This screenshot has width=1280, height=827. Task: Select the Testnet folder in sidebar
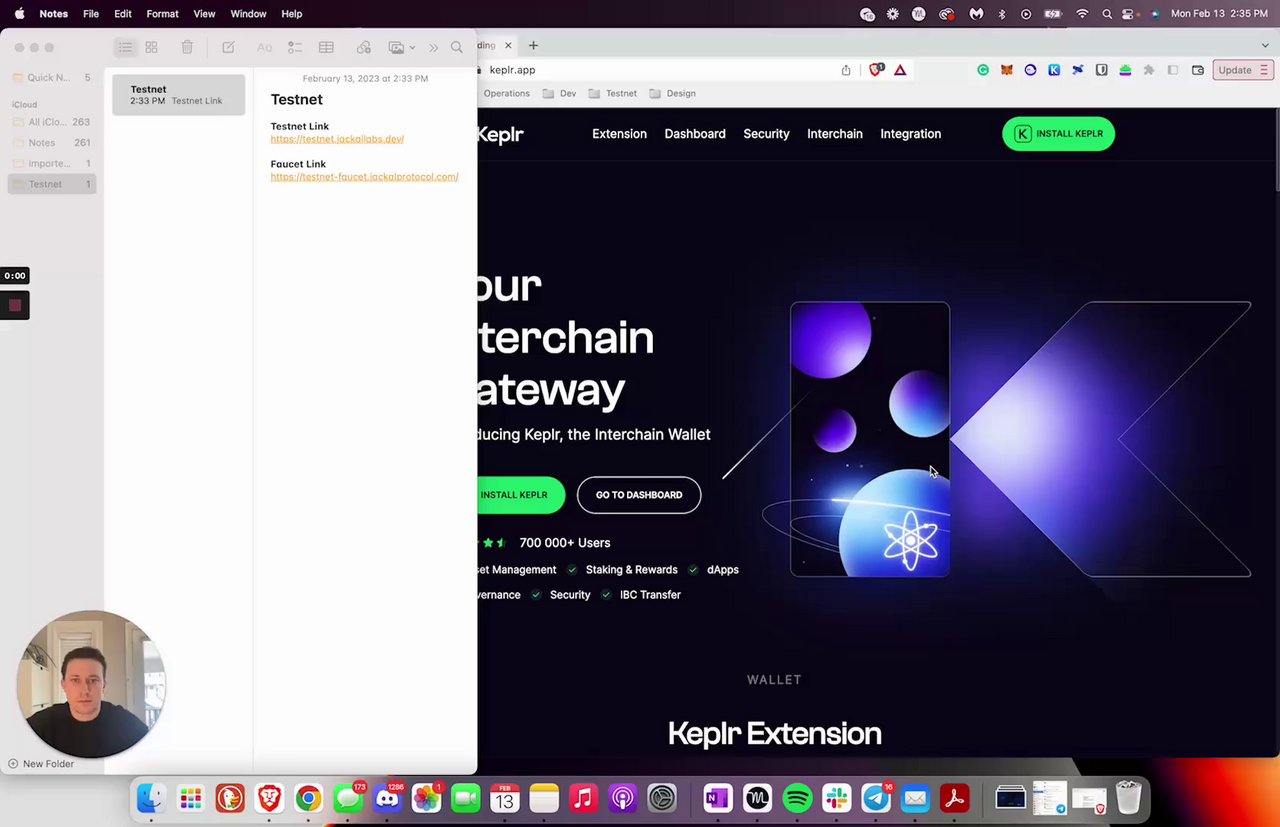click(51, 184)
